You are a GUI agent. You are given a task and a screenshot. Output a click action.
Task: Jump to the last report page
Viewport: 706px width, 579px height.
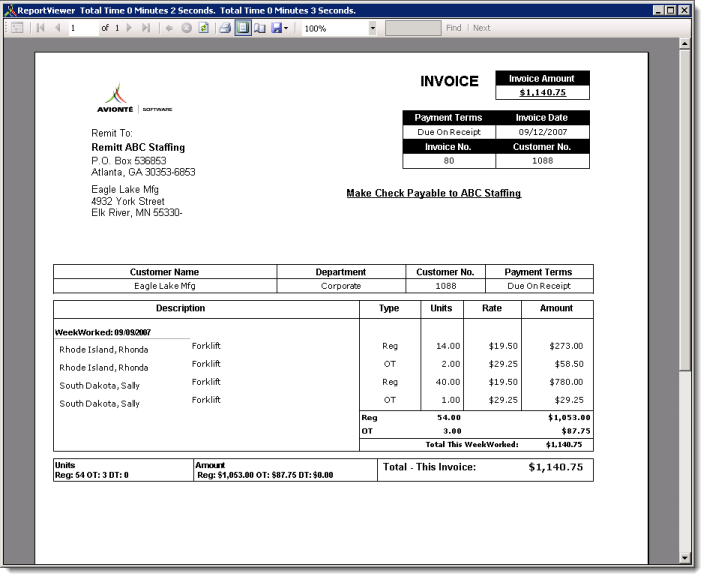tap(146, 28)
